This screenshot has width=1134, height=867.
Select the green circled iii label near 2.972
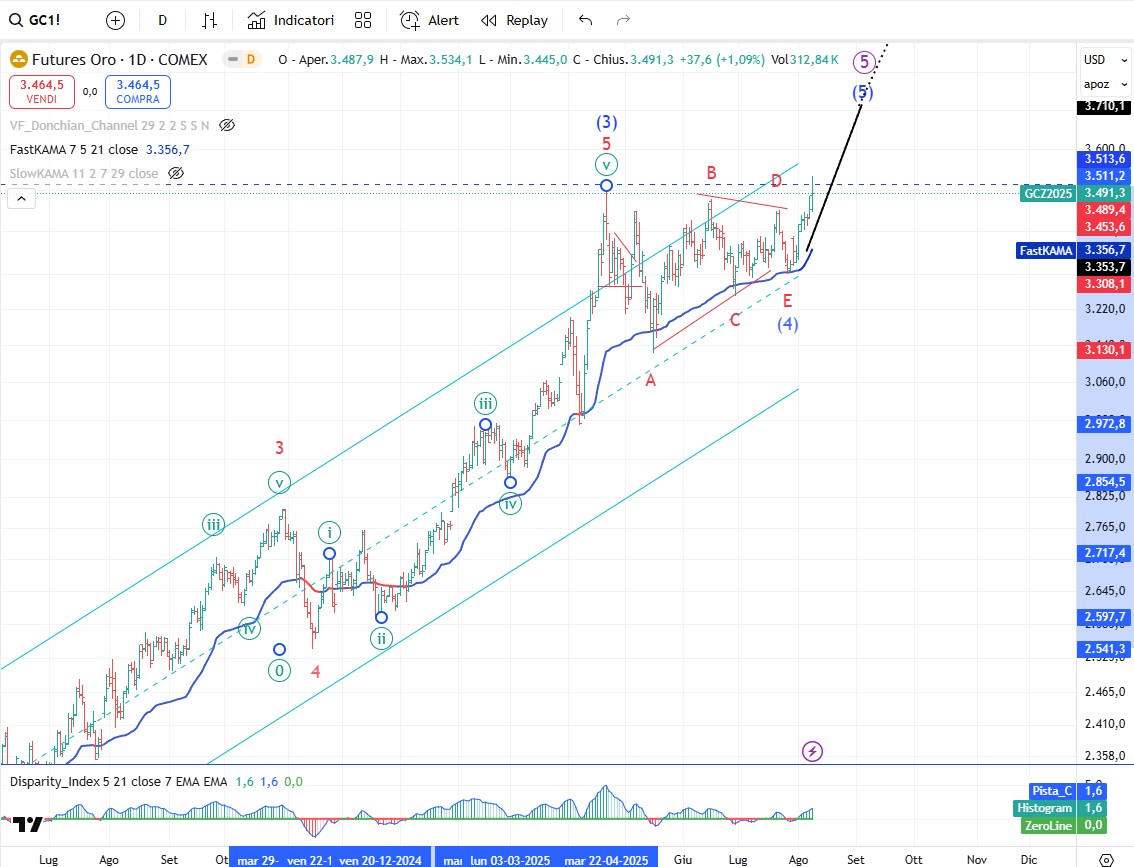coord(485,403)
